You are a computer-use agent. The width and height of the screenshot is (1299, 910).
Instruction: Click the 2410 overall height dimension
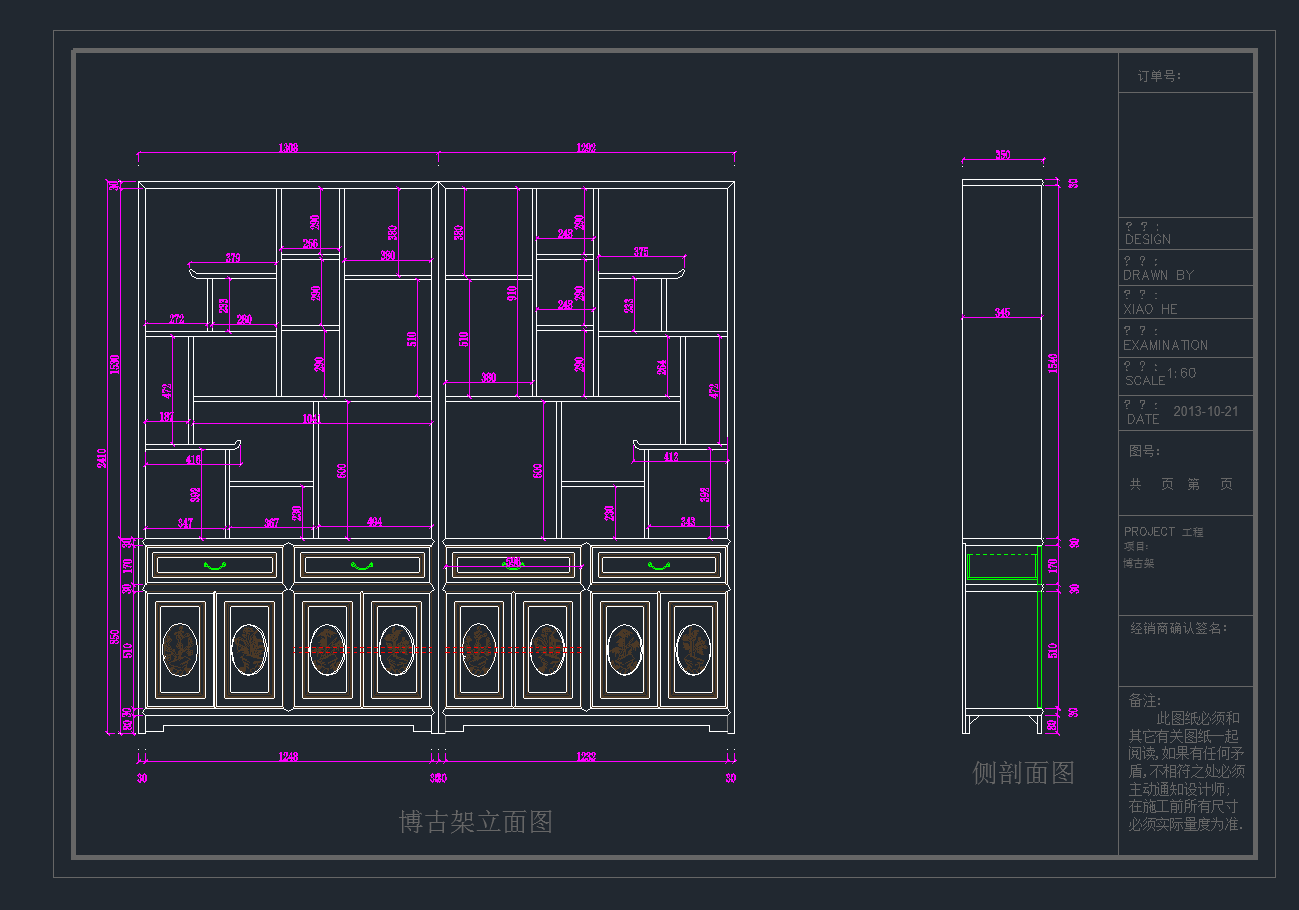[x=102, y=458]
